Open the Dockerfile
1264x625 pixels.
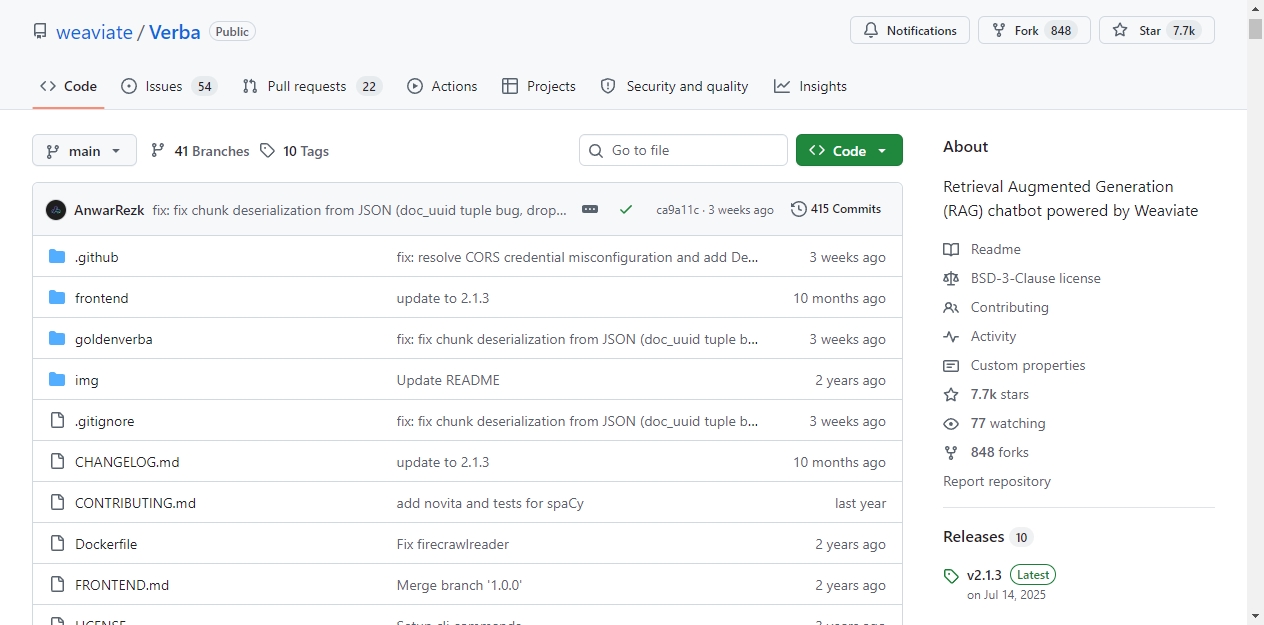click(106, 544)
